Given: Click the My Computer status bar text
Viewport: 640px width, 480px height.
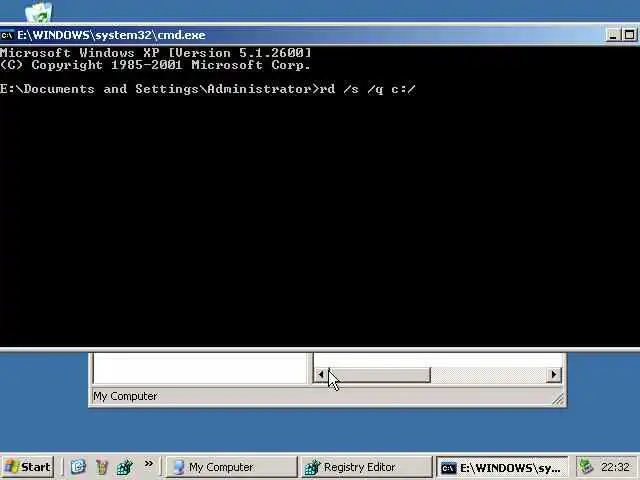Looking at the screenshot, I should [x=125, y=396].
